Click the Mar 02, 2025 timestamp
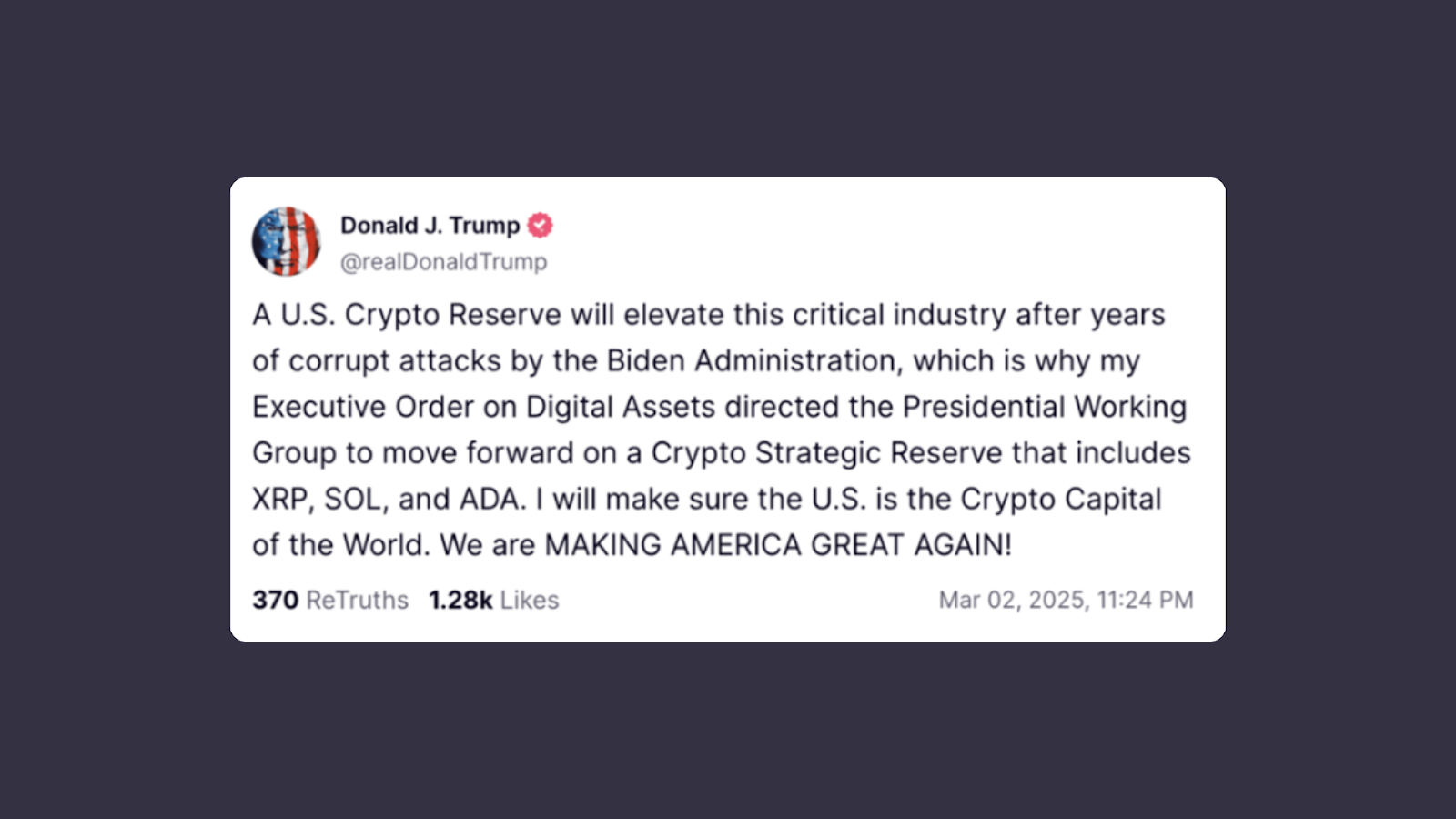The image size is (1456, 819). pyautogui.click(x=1066, y=600)
